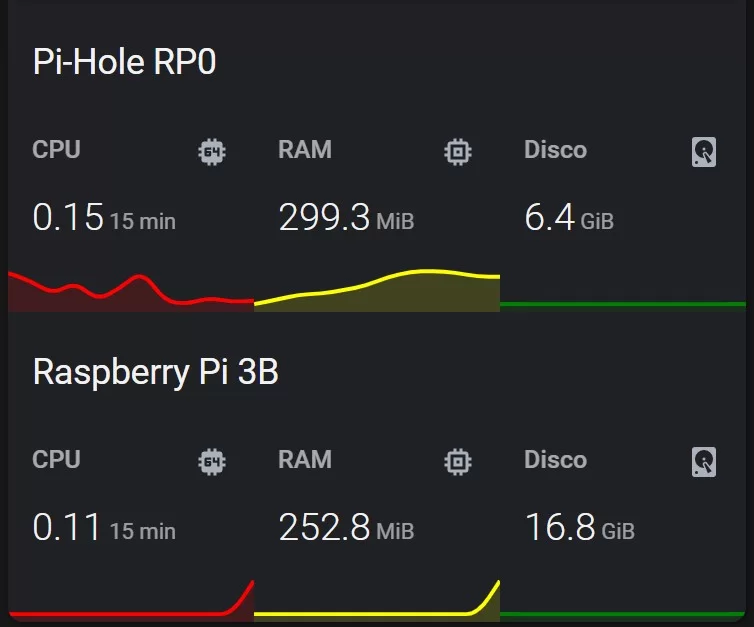The width and height of the screenshot is (754, 627).
Task: Click the Disco label under Raspberry Pi 3B
Action: tap(555, 460)
